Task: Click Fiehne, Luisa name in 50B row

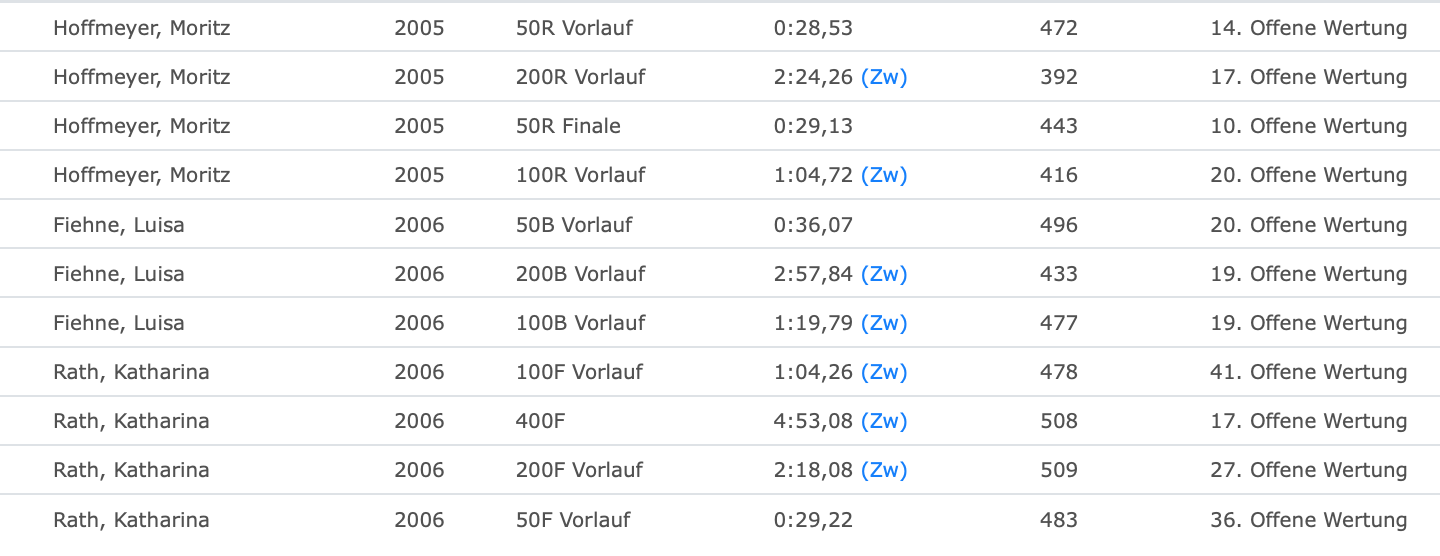Action: tap(119, 225)
